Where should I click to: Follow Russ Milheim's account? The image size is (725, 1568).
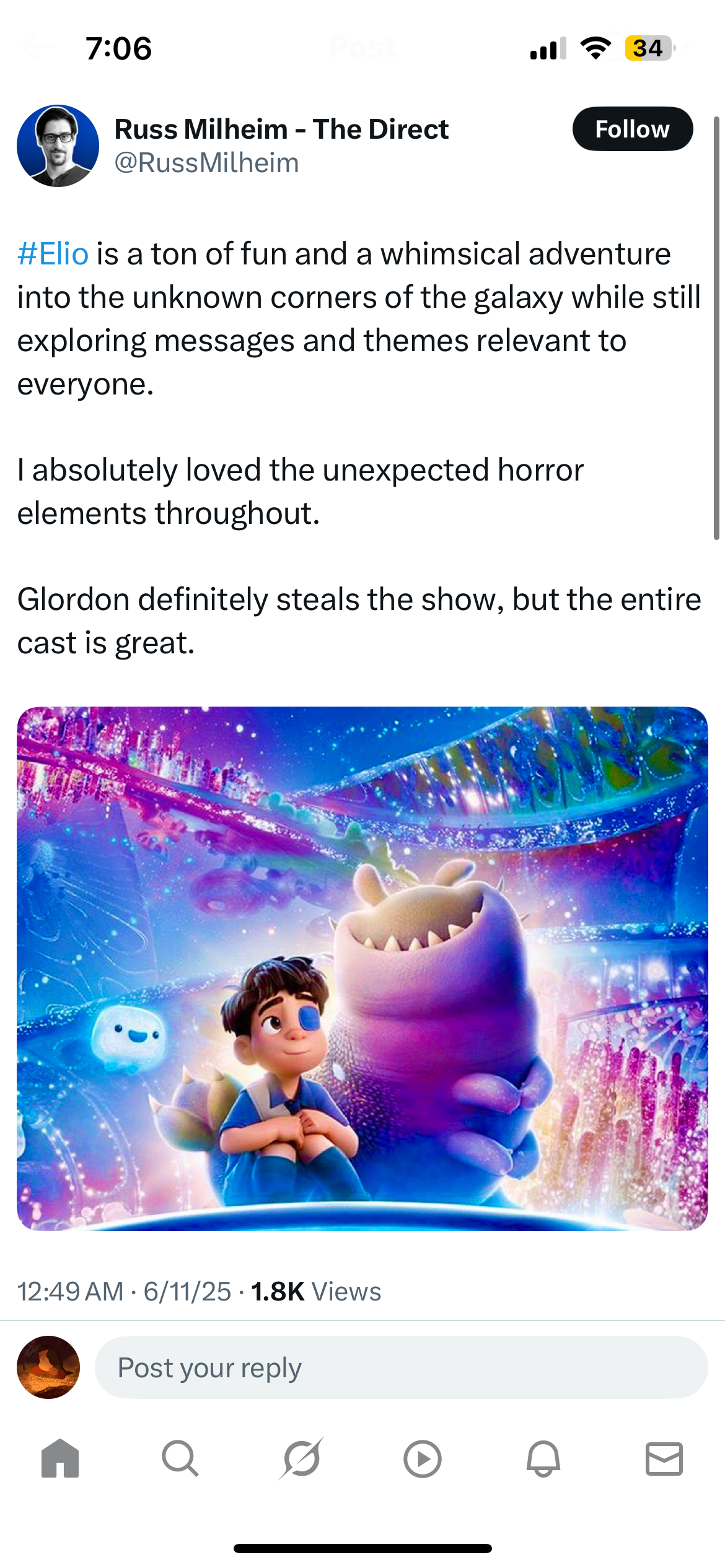click(x=633, y=129)
